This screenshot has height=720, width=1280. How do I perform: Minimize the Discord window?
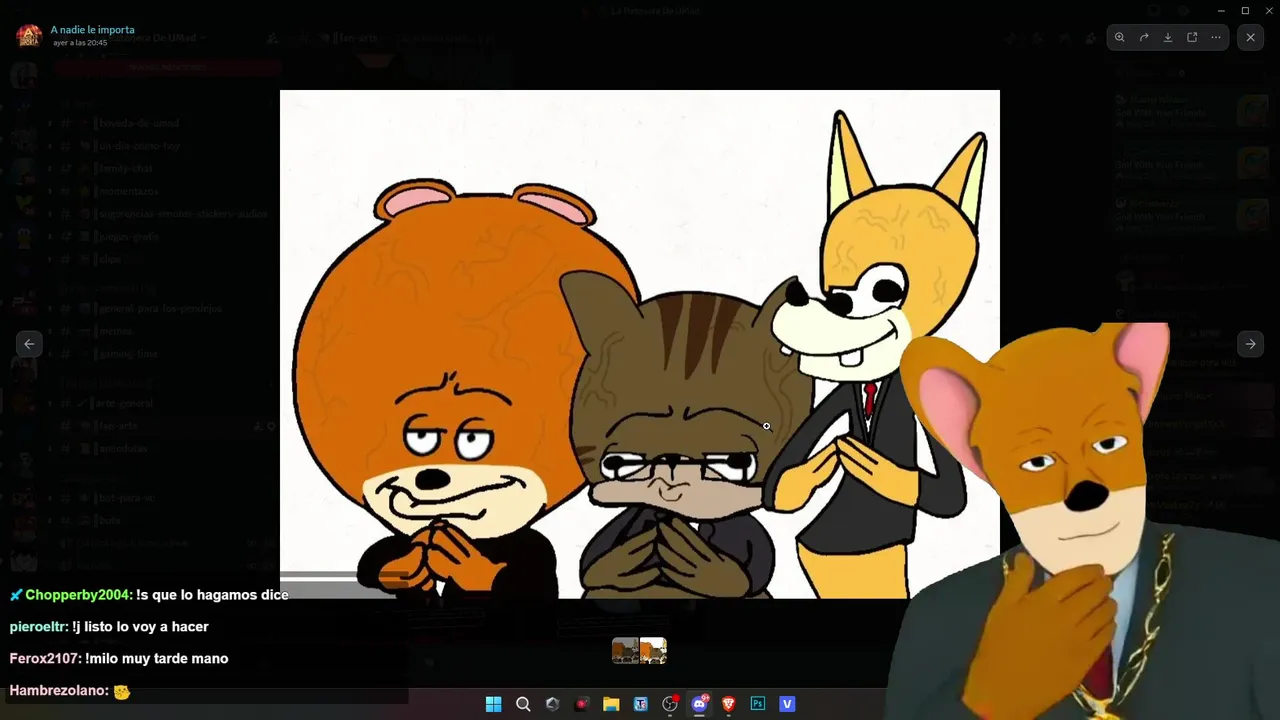[1221, 10]
